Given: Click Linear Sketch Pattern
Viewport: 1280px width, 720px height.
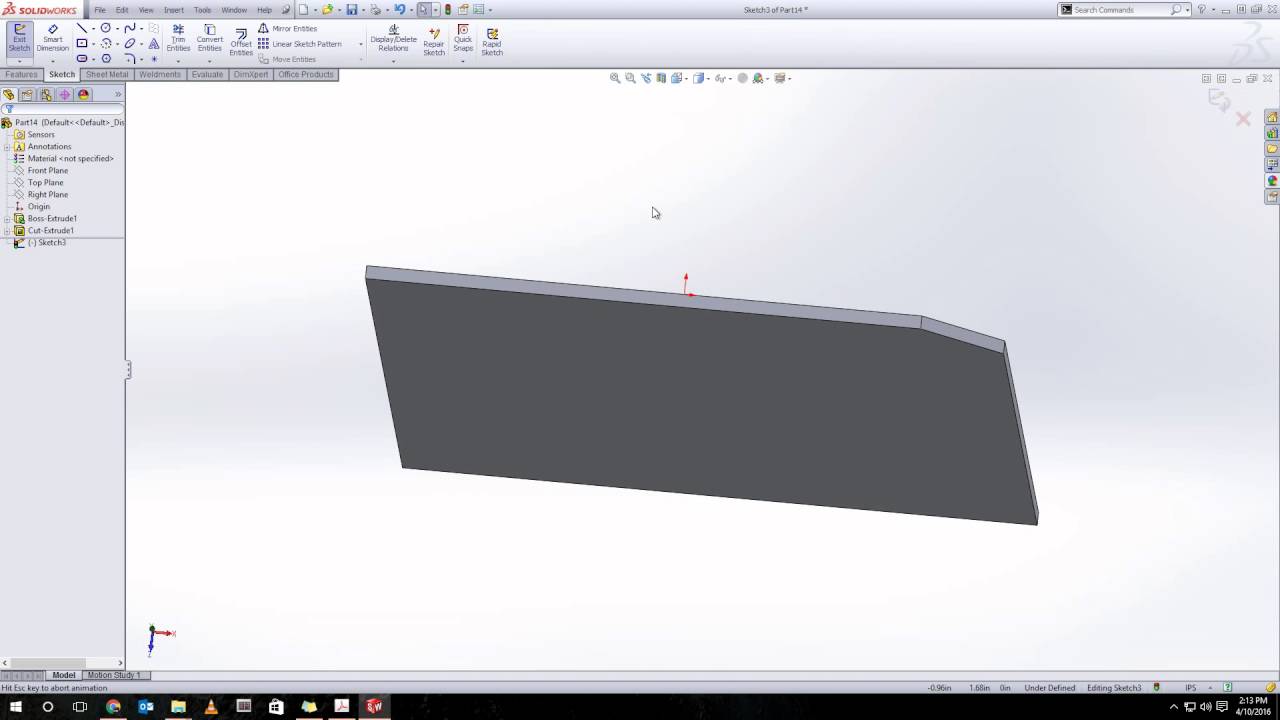Looking at the screenshot, I should 300,44.
